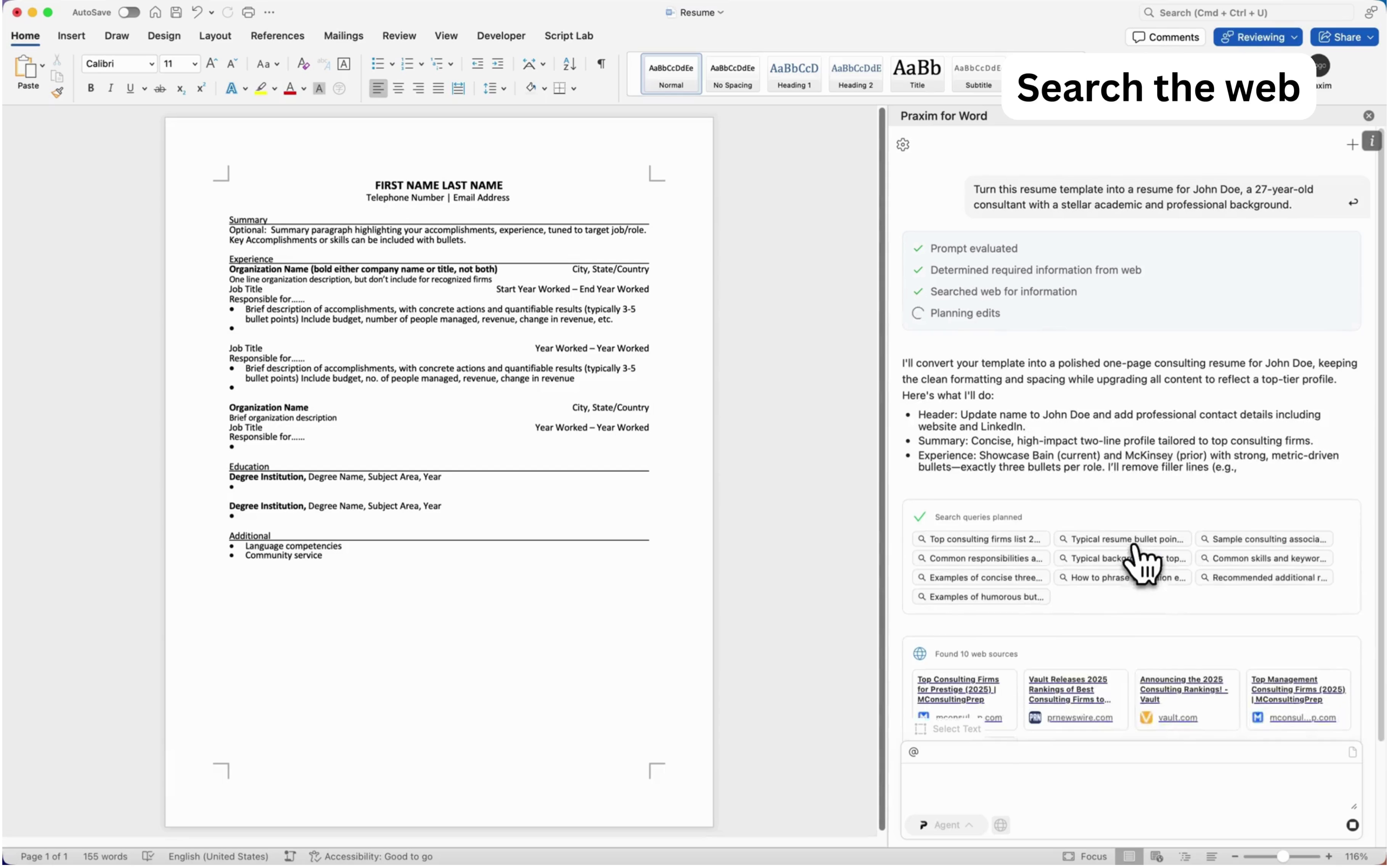This screenshot has width=1389, height=868.
Task: Show paragraph marks with the pilcrow icon
Action: (x=601, y=64)
